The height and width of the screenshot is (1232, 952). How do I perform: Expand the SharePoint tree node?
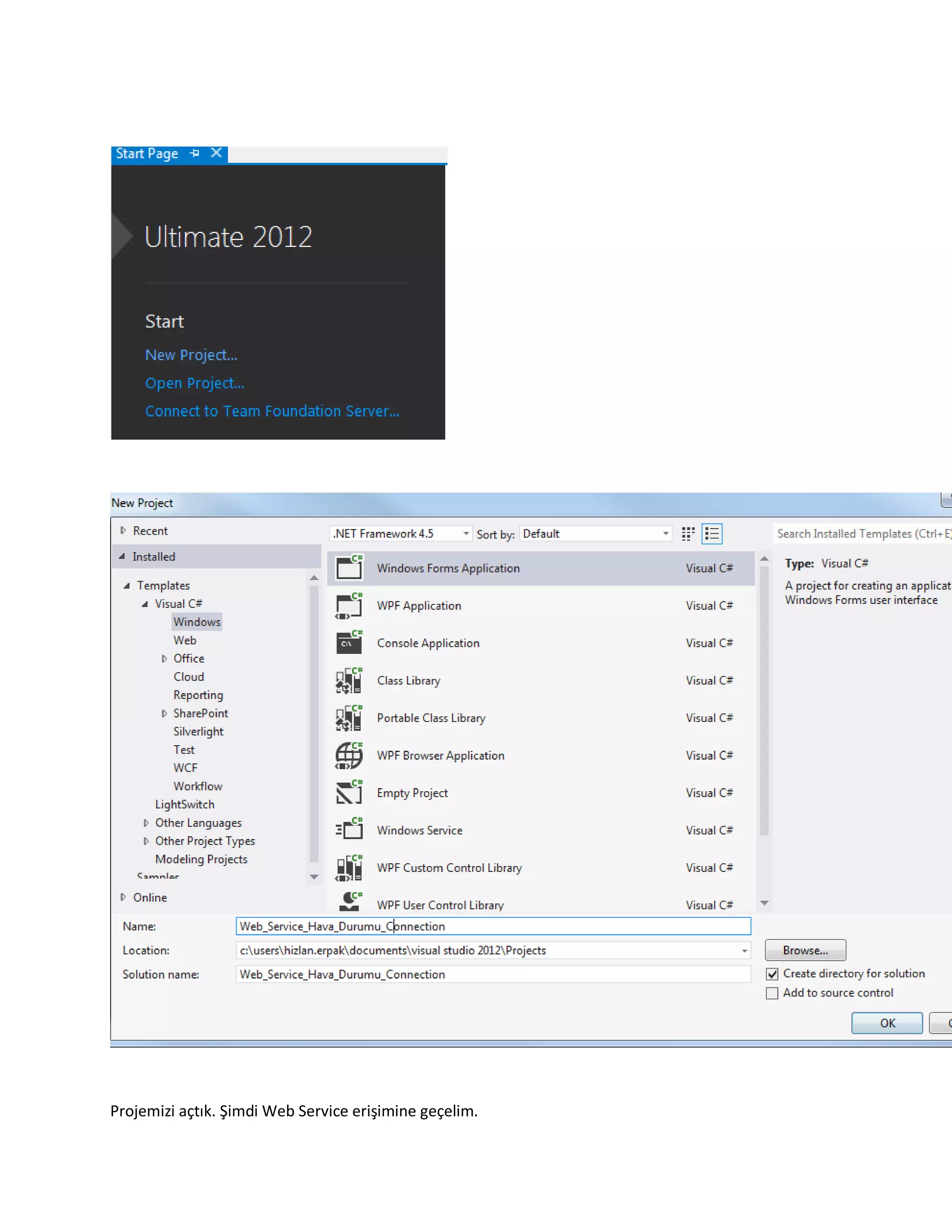164,713
